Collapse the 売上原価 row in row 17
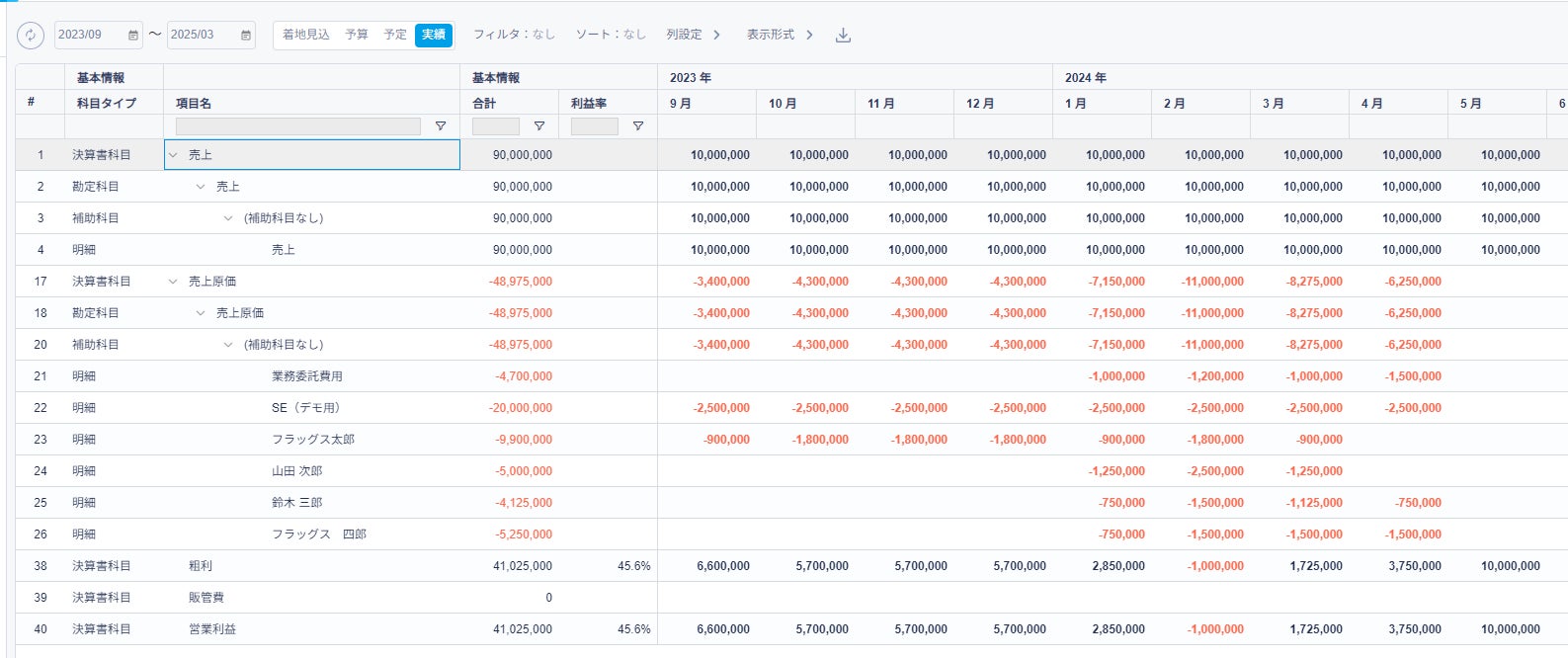This screenshot has width=1568, height=658. point(173,282)
